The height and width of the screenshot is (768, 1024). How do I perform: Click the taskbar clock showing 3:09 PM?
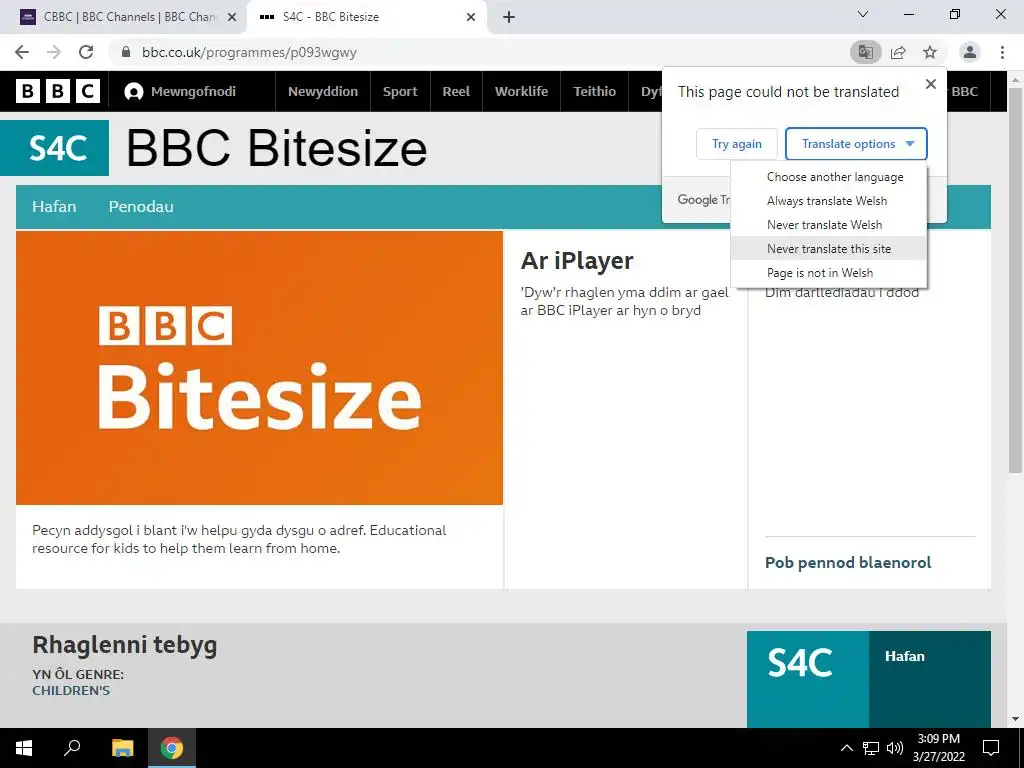(939, 748)
